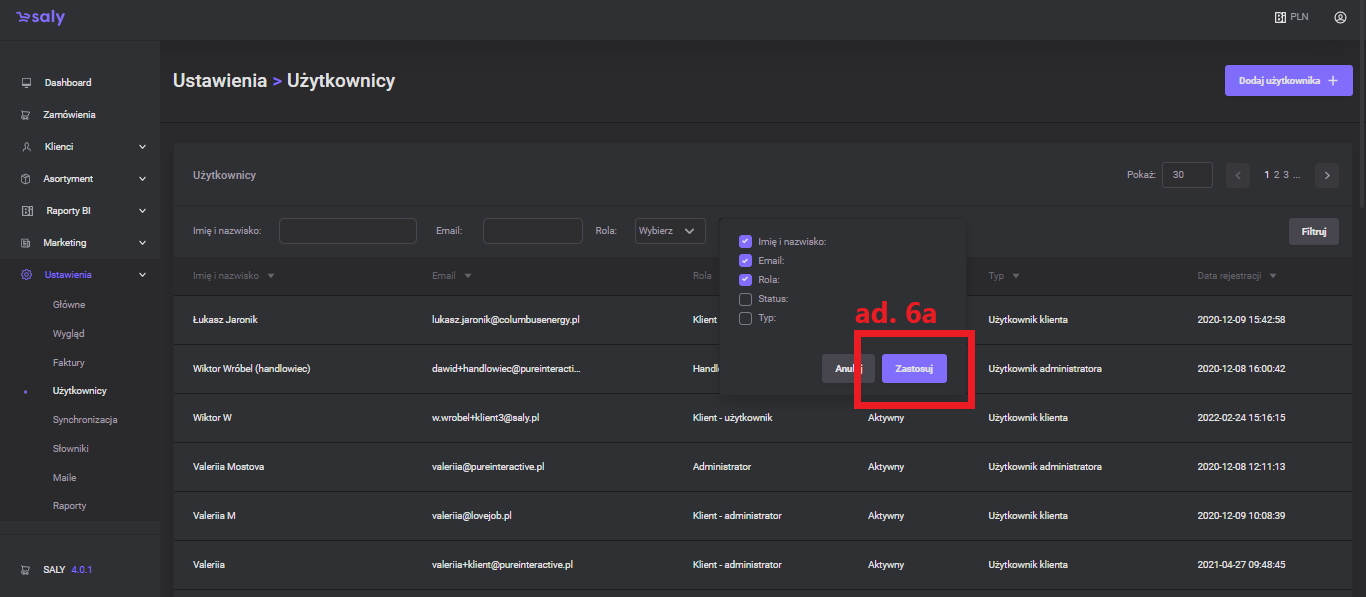The image size is (1366, 597).
Task: Enable the Typ filter checkbox
Action: 745,318
